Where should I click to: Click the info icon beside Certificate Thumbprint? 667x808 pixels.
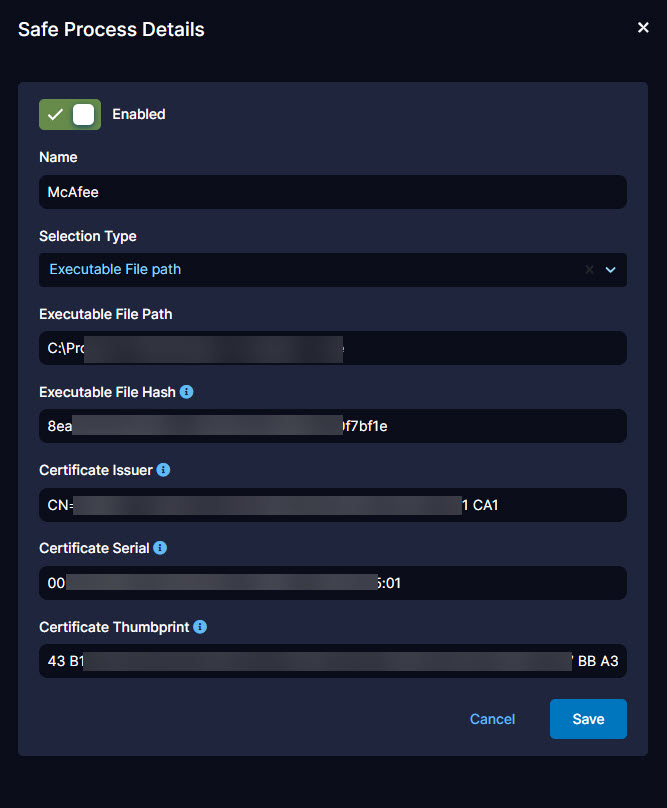(198, 627)
